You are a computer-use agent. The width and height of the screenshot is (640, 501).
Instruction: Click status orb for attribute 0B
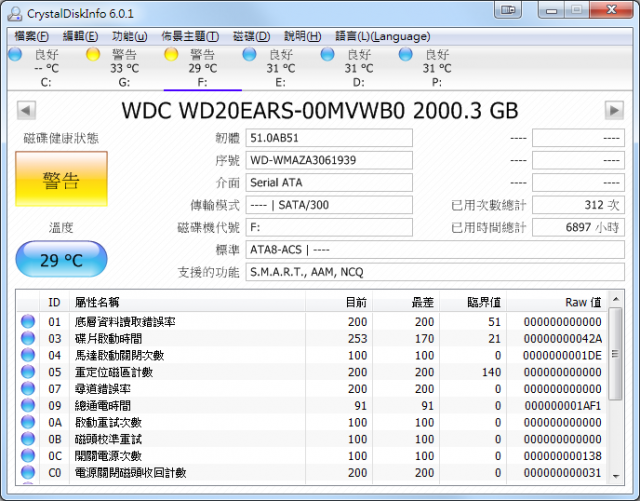pos(28,439)
